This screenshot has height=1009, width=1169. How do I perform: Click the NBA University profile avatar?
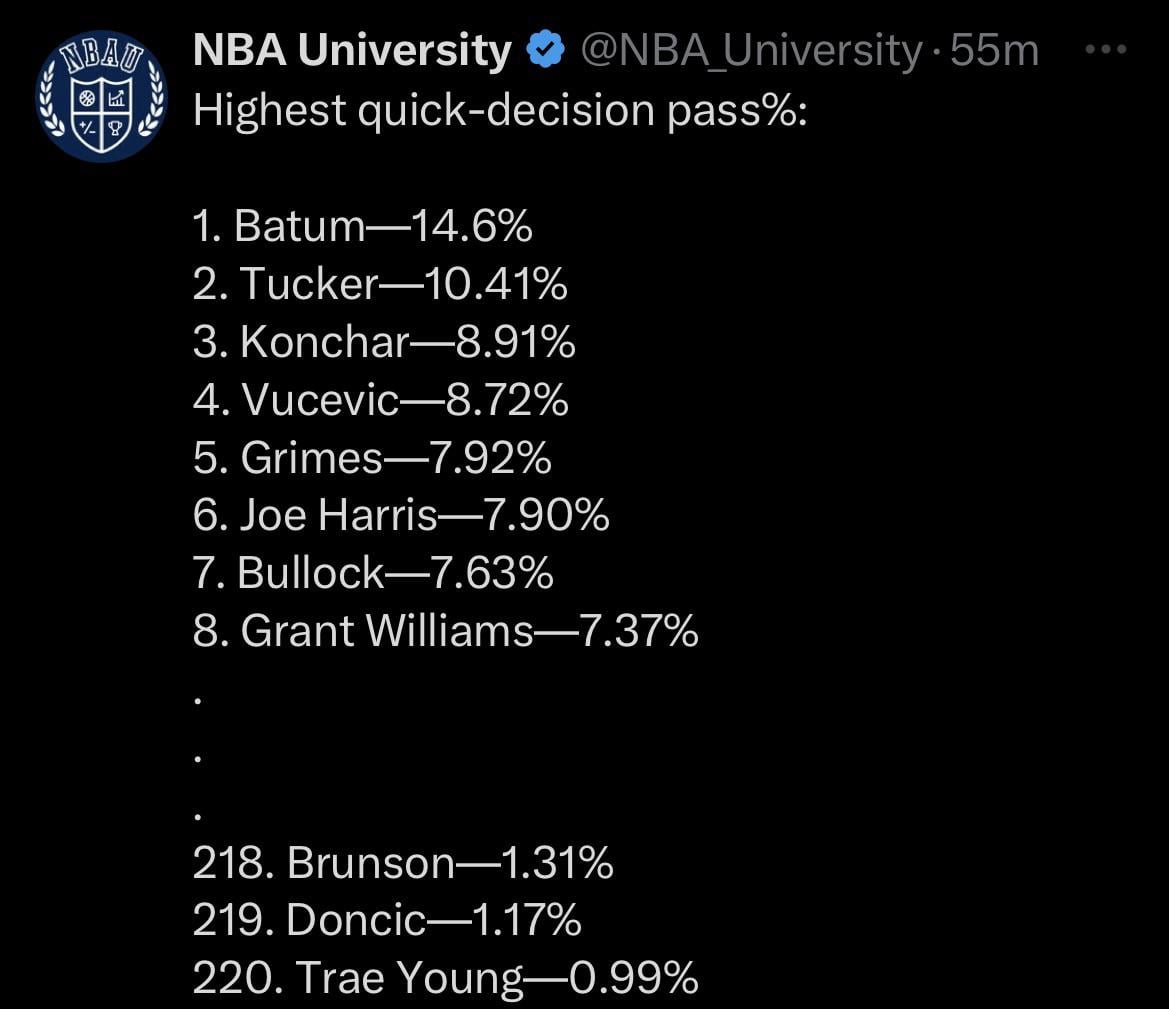(x=101, y=96)
